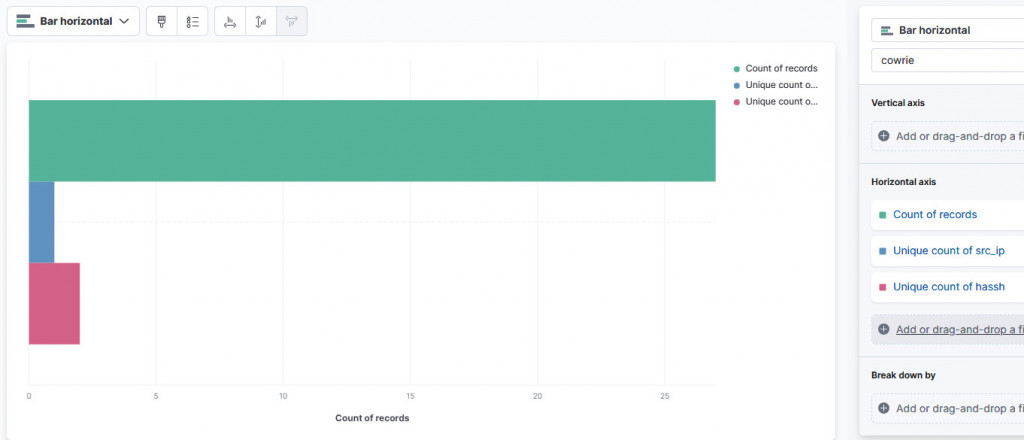Screen dimensions: 1024x440
Task: Click plus icon in Break down by section
Action: (x=883, y=408)
